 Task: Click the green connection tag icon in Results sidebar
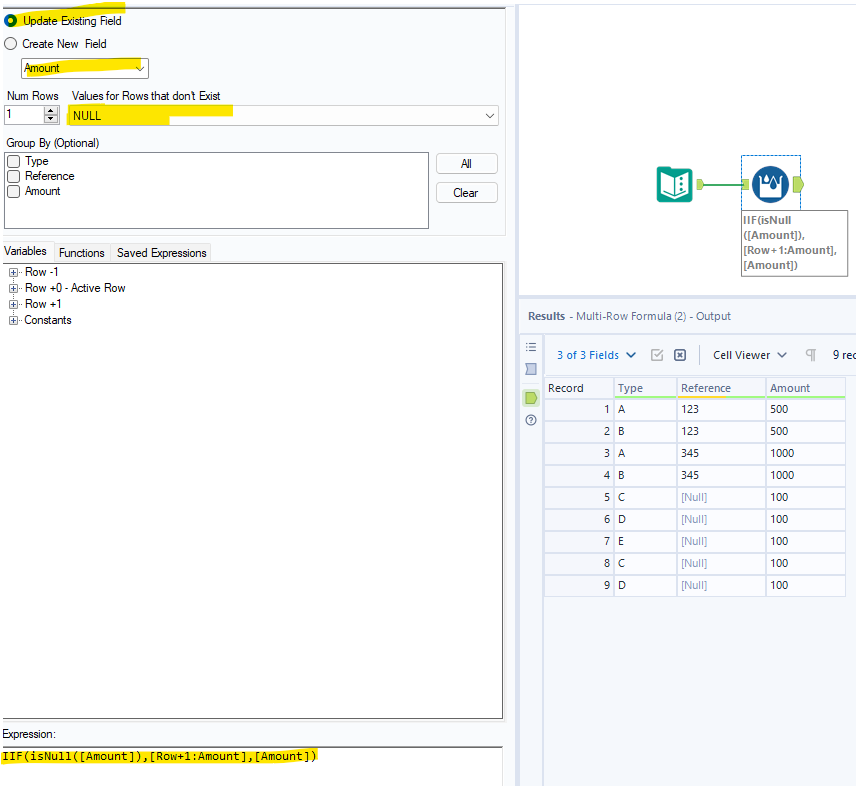(531, 398)
